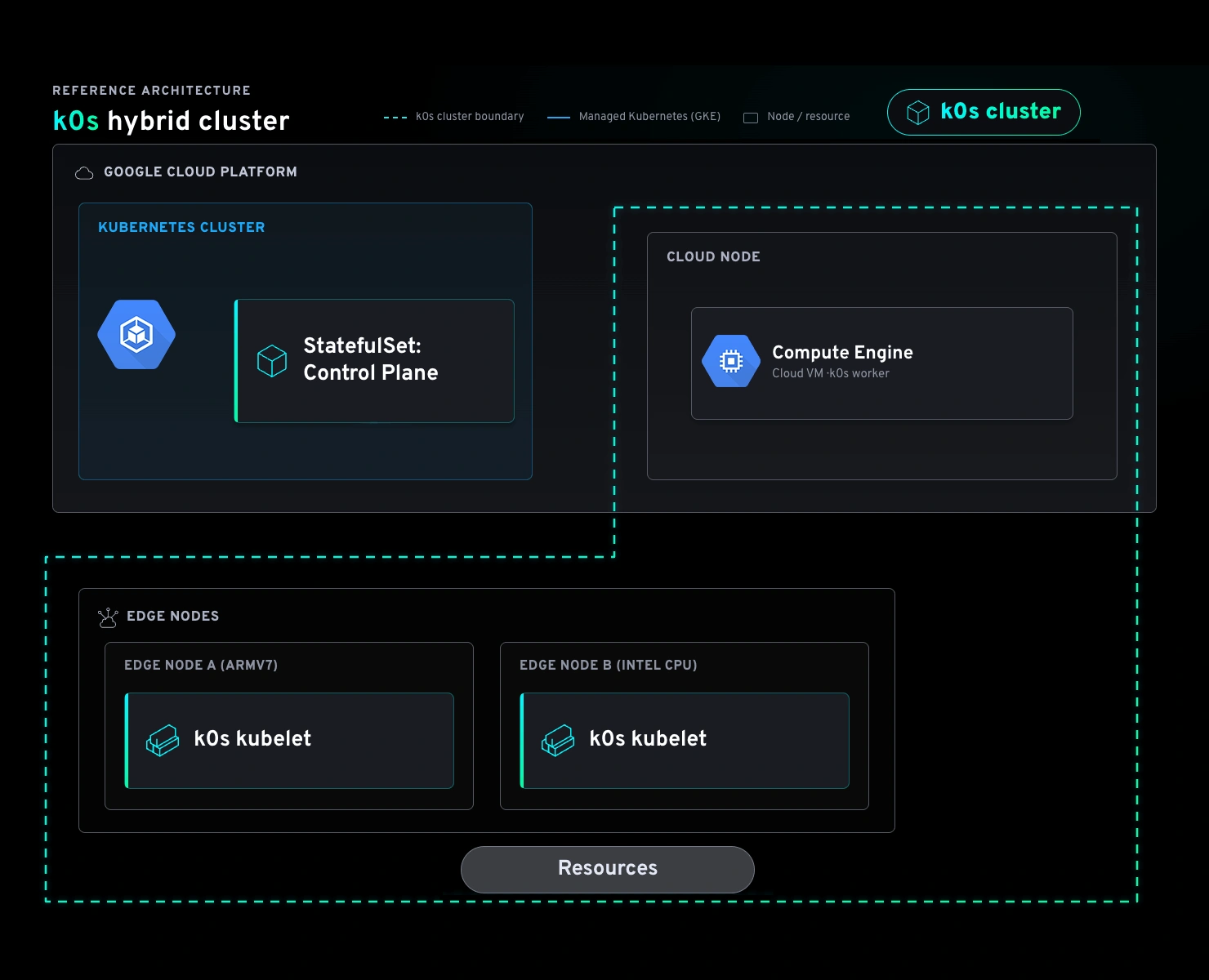Click the 'Node / resource' legend text

tap(809, 117)
